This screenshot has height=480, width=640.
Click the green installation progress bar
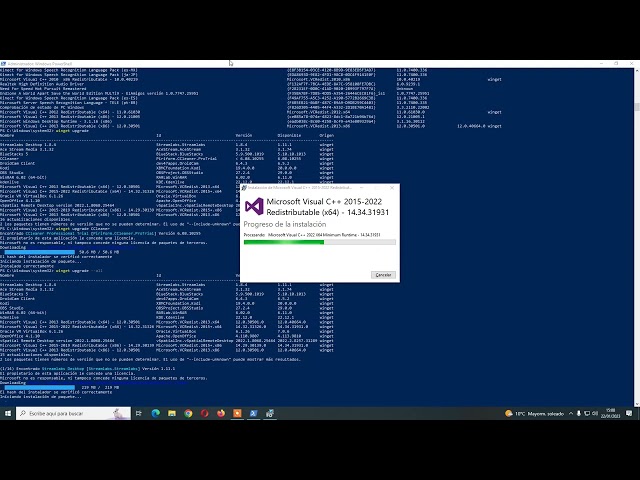320,242
